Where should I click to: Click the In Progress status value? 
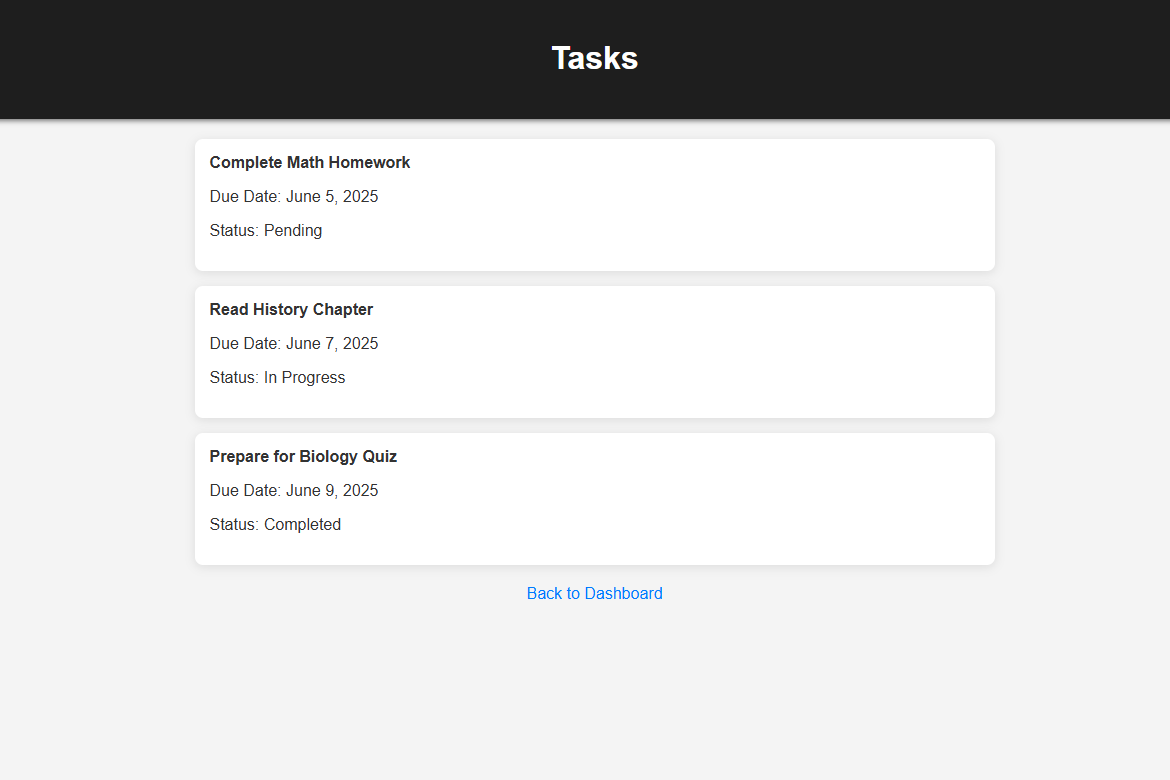pos(304,377)
